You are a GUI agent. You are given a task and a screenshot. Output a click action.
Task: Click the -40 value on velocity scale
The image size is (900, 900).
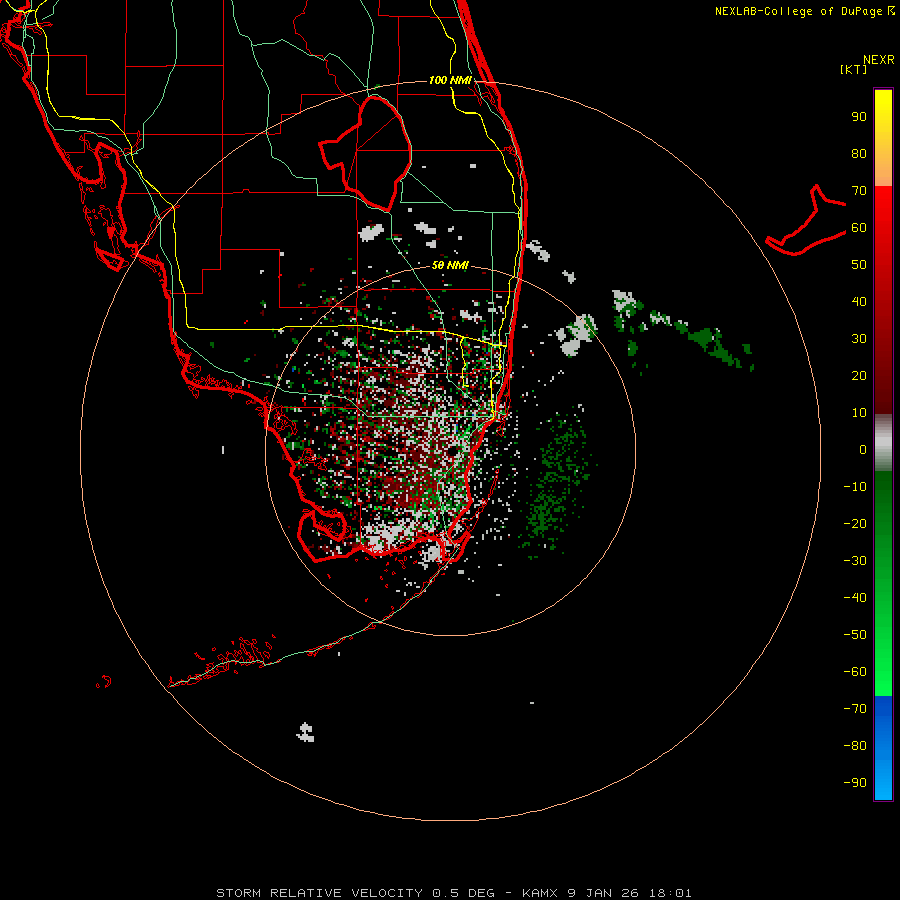[x=855, y=598]
